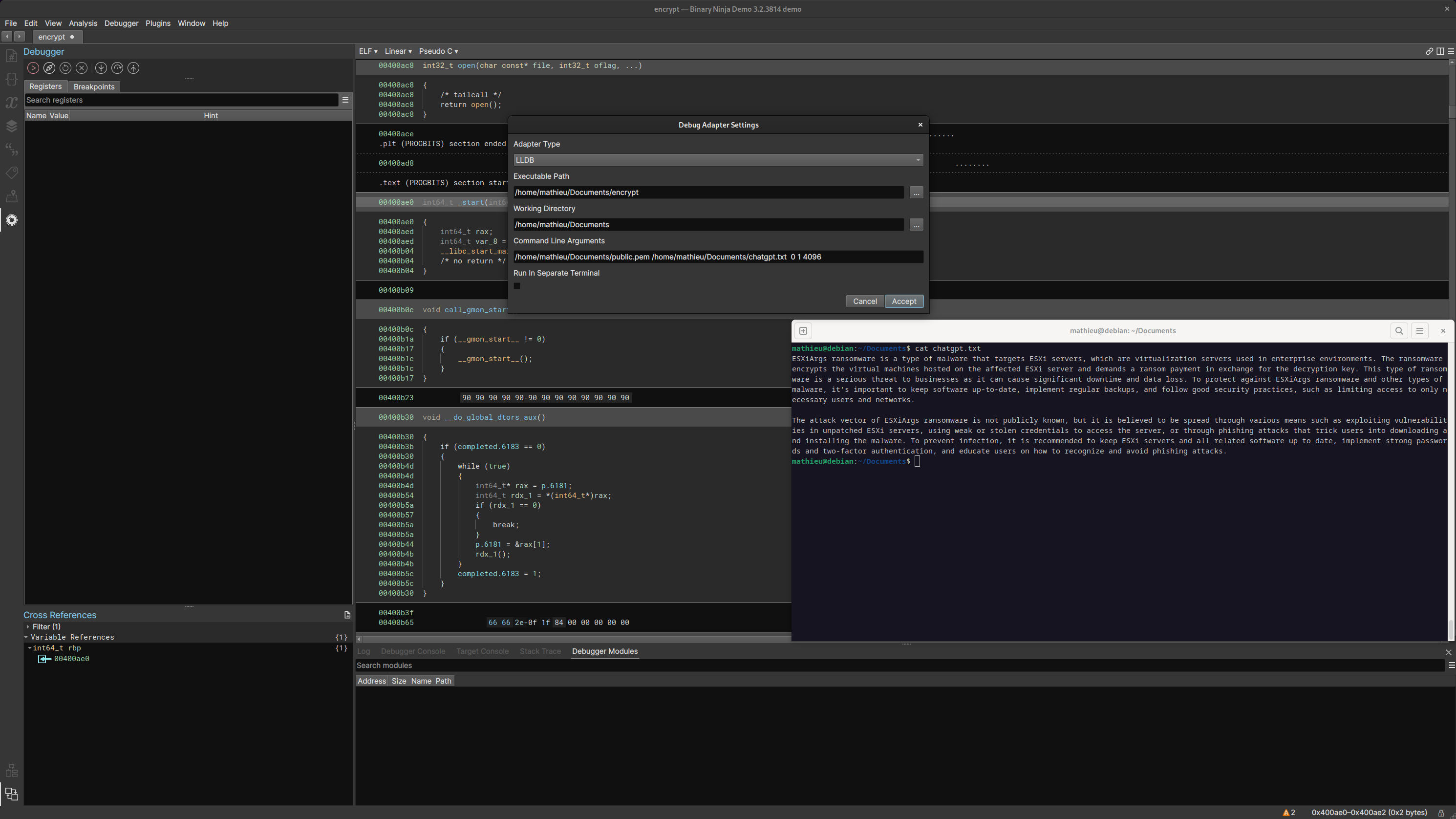Open the Adapter Type LLDB dropdown
Screen dimensions: 1456x819
pyautogui.click(x=718, y=160)
